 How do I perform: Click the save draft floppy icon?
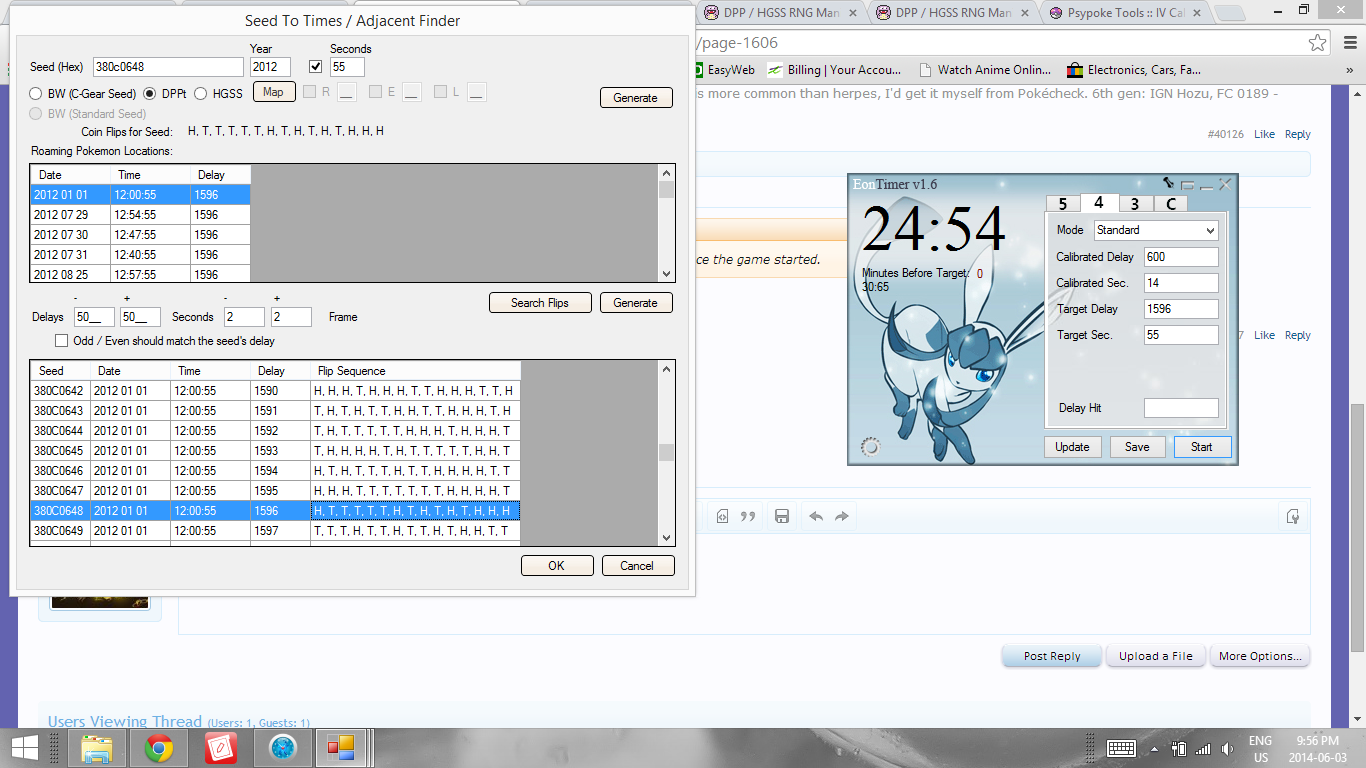782,516
